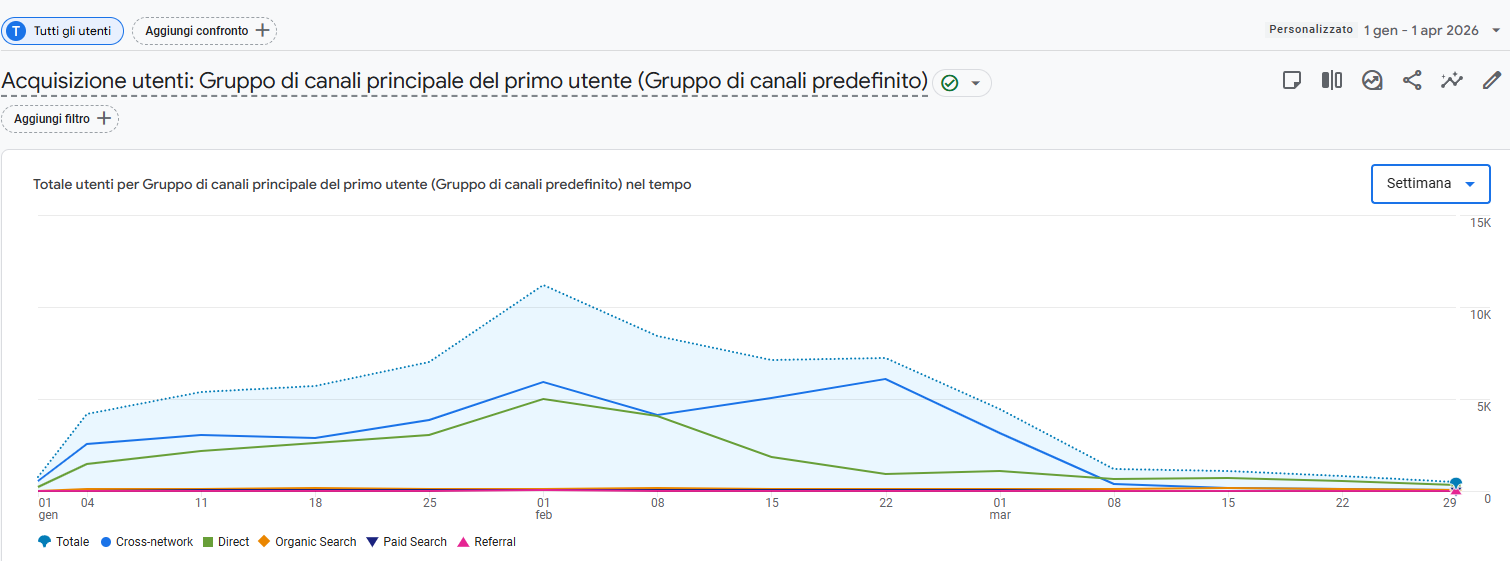Click the blue T user segment badge
Image resolution: width=1510 pixels, height=561 pixels.
tap(16, 31)
